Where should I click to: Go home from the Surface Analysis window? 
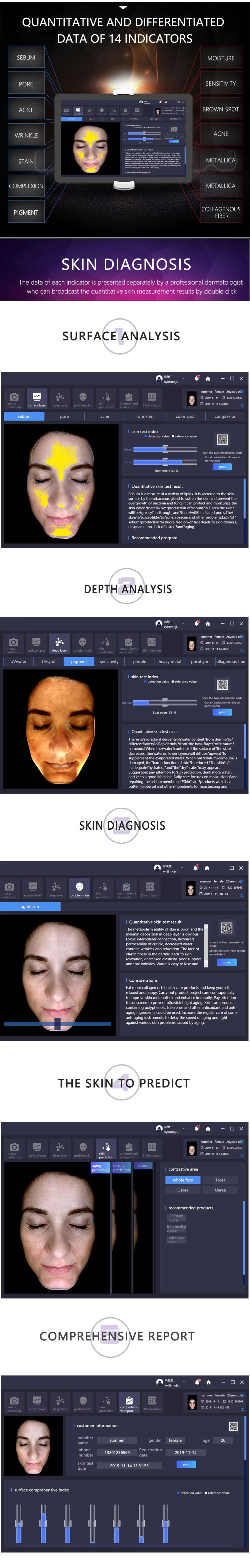[x=207, y=378]
